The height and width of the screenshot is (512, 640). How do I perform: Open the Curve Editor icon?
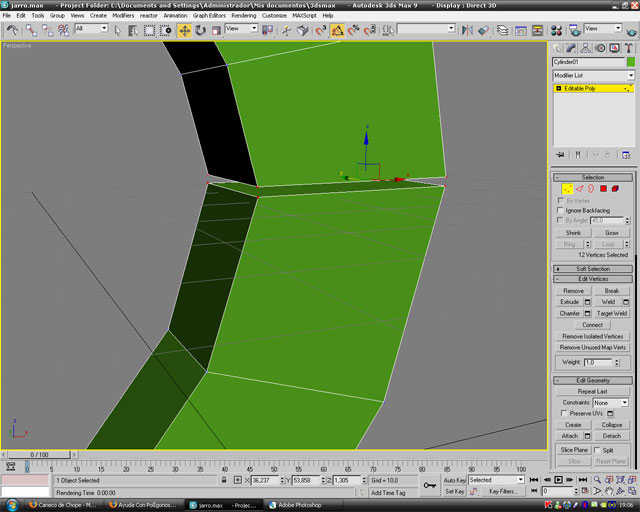[521, 31]
